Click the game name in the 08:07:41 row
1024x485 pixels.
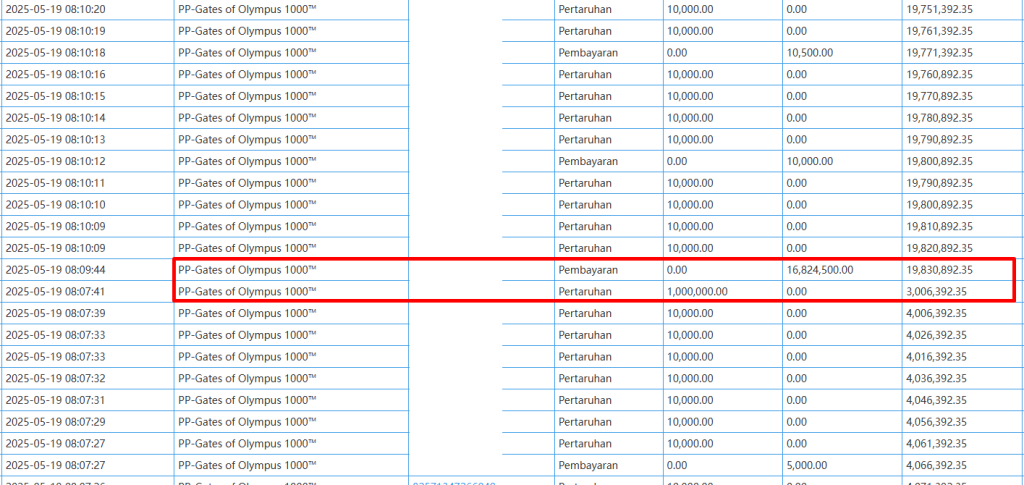tap(248, 291)
